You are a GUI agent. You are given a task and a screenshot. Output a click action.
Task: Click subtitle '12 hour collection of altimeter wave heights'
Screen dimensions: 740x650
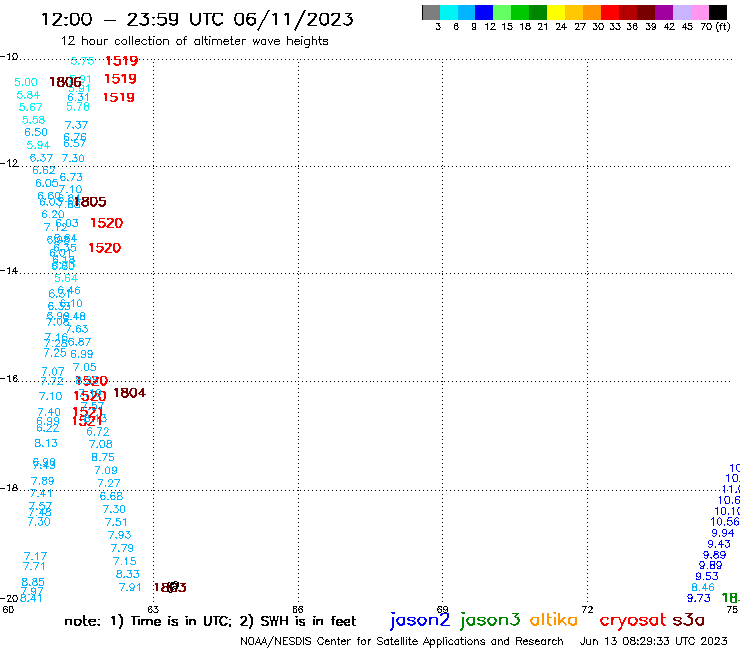point(194,41)
